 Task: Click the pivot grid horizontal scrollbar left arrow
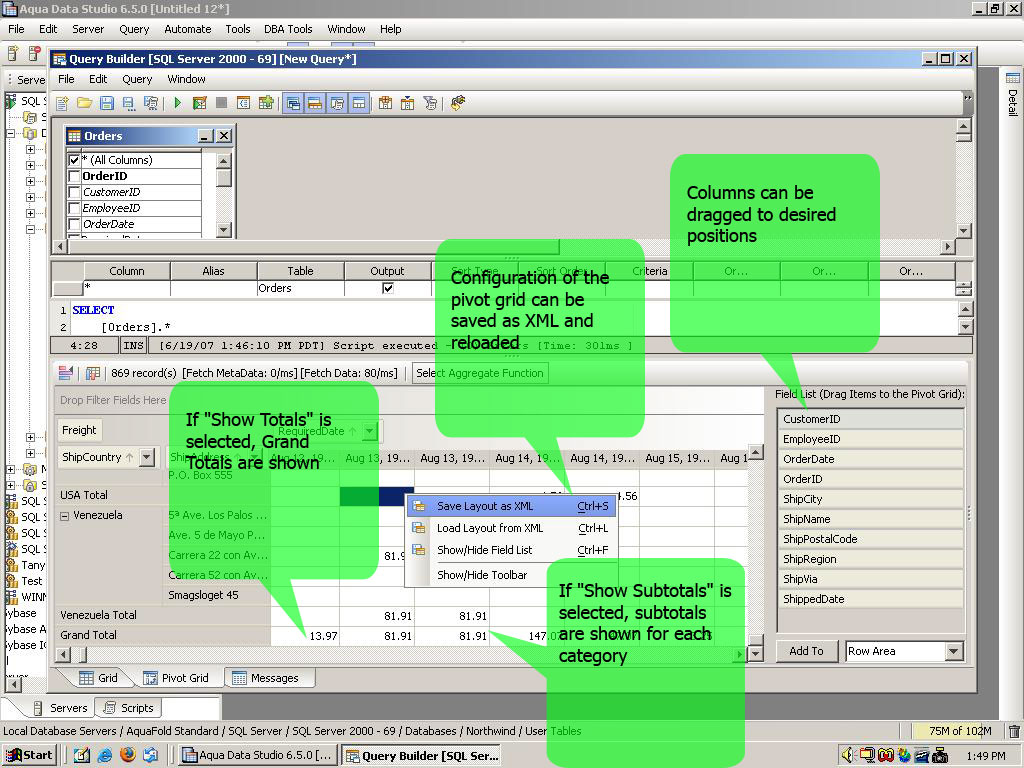pos(63,654)
